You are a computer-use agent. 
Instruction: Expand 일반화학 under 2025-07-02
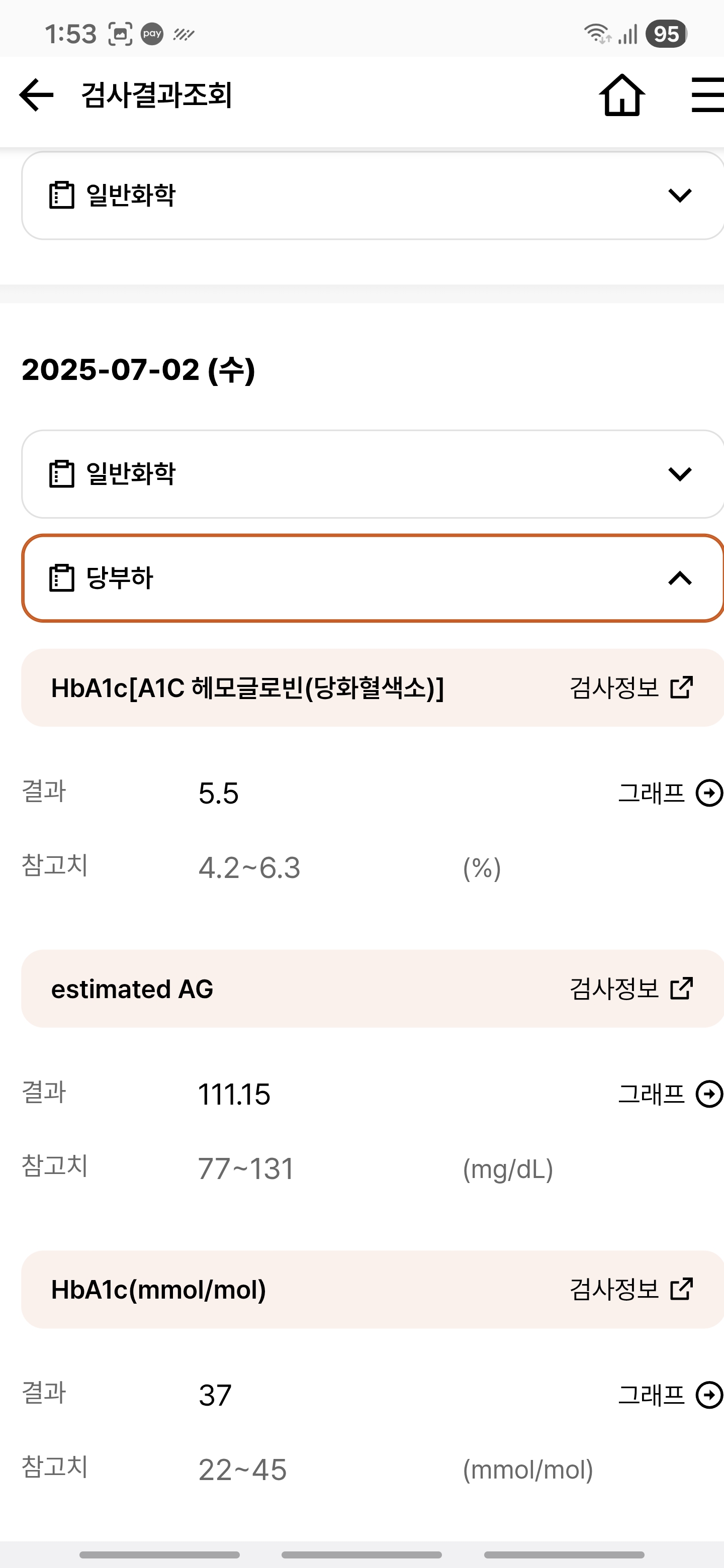pyautogui.click(x=680, y=474)
